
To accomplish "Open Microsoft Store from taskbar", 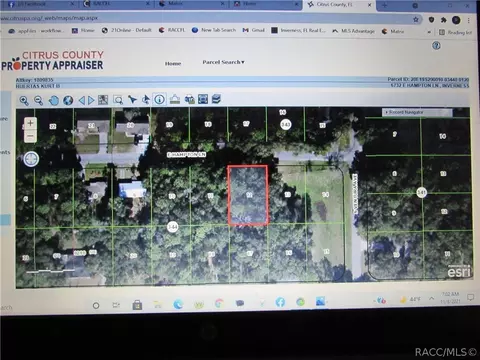I will (x=137, y=305).
